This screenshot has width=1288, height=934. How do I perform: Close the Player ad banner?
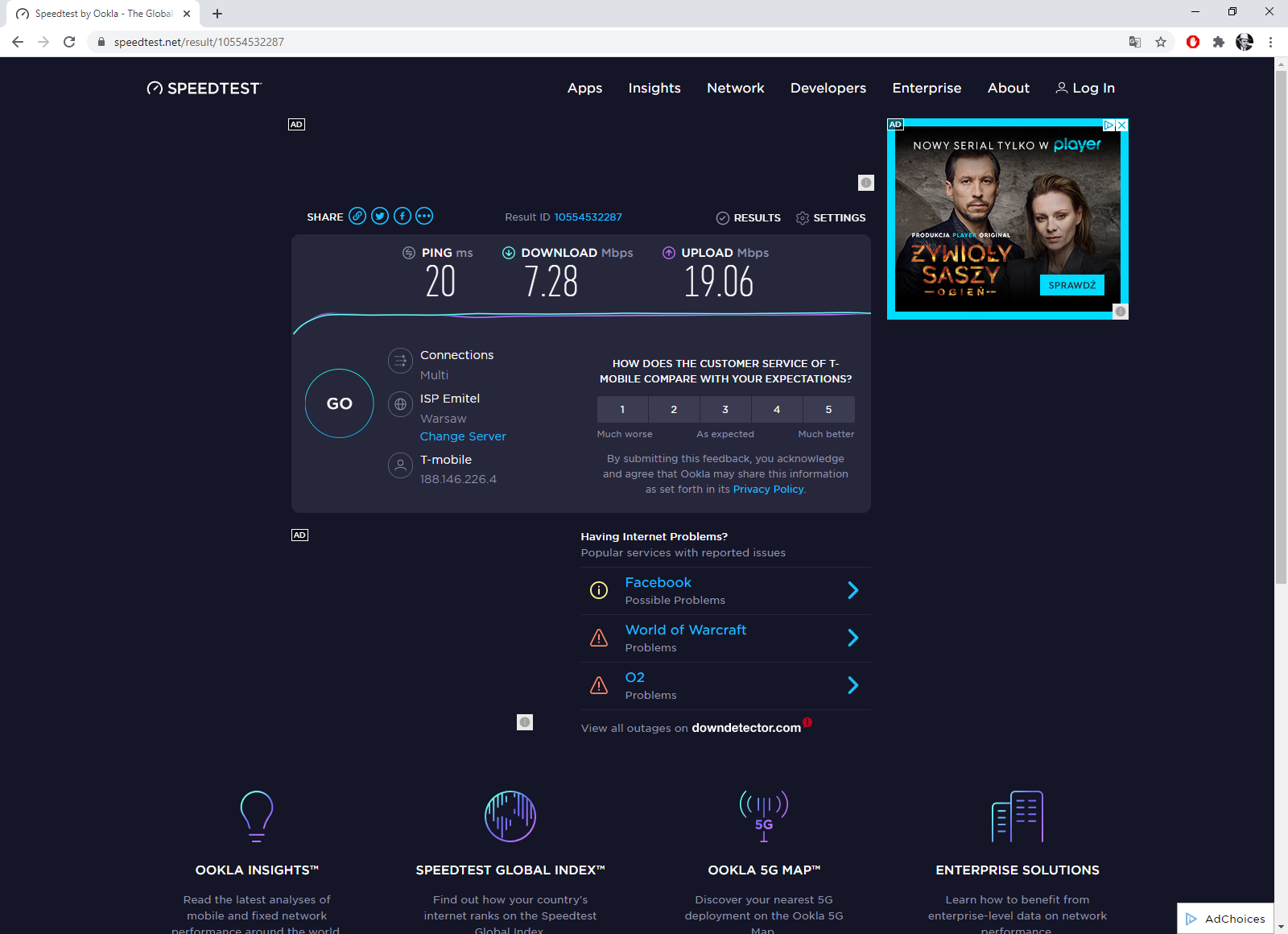[x=1122, y=125]
